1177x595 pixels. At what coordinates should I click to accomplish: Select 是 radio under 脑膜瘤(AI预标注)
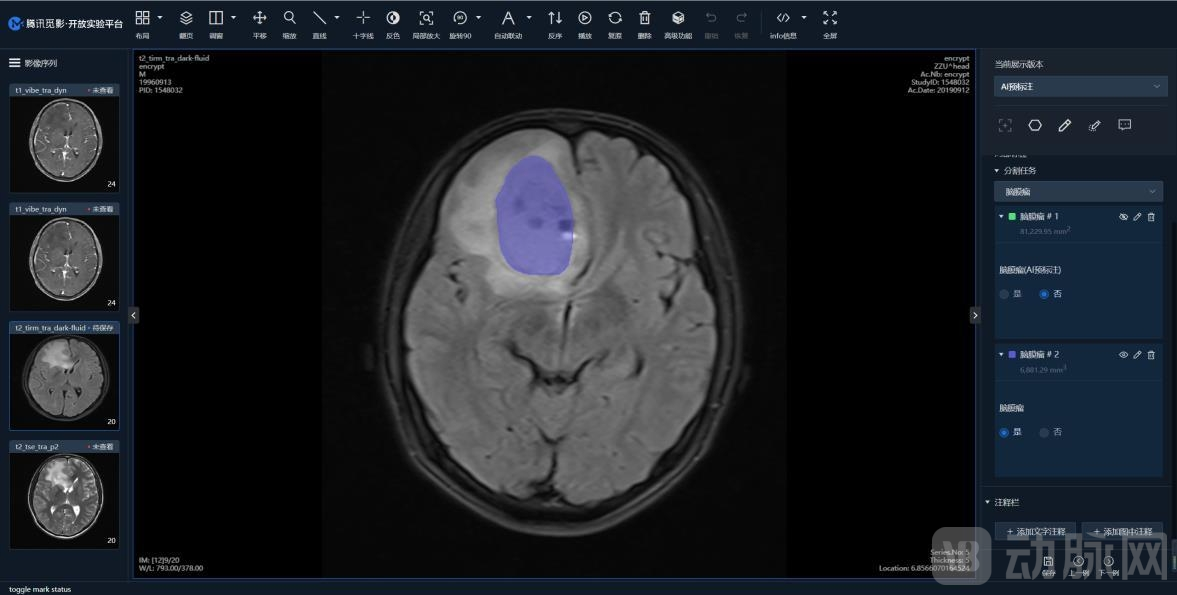(x=1005, y=294)
